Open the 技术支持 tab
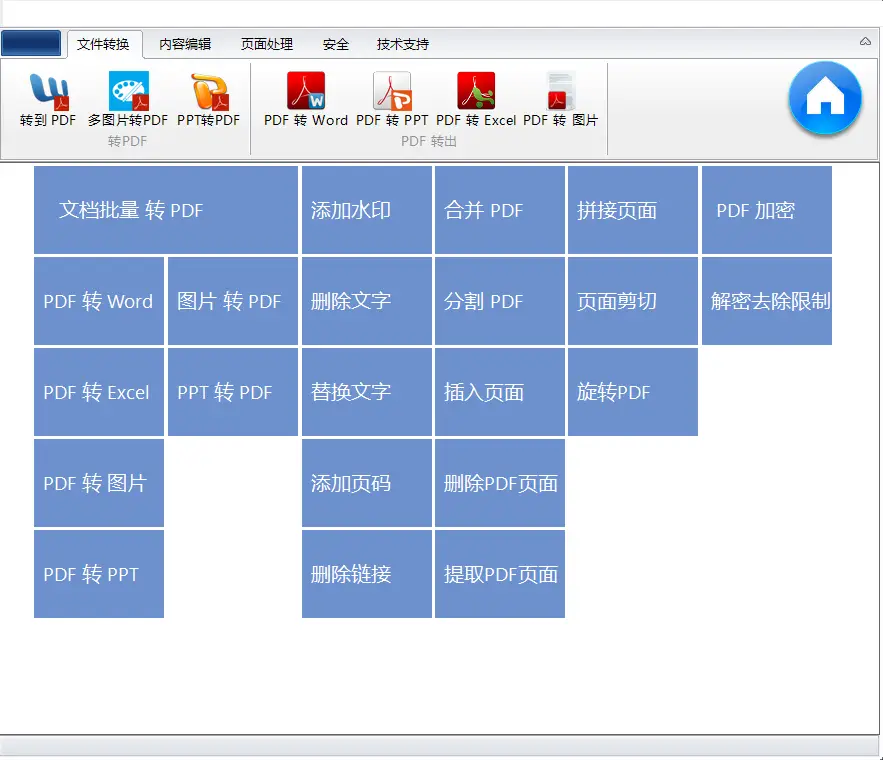883x760 pixels. [402, 43]
